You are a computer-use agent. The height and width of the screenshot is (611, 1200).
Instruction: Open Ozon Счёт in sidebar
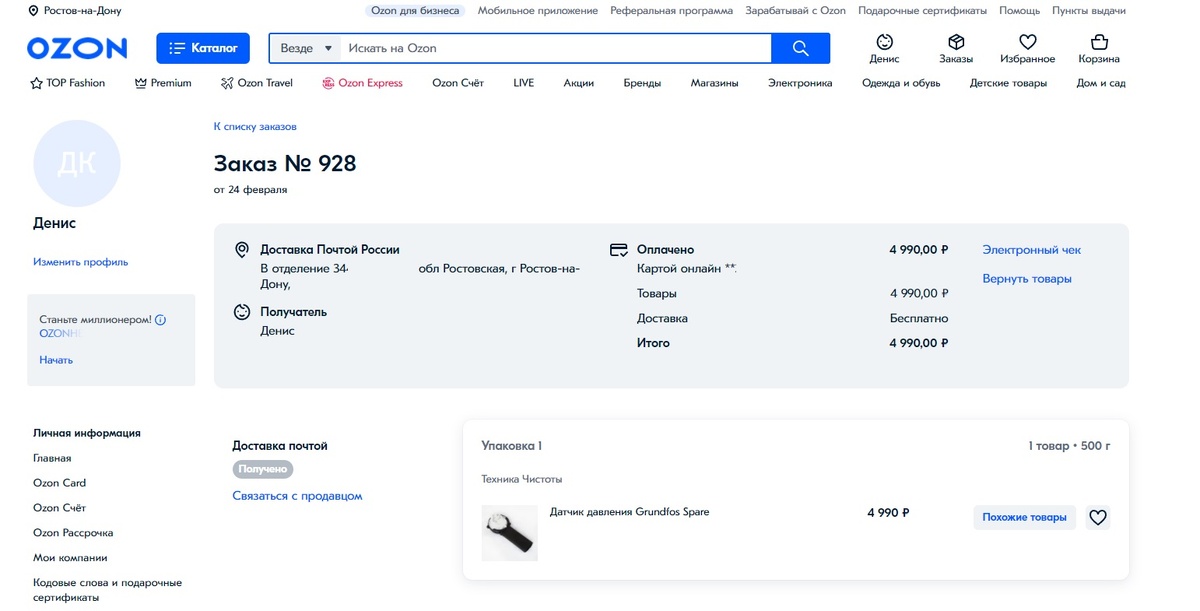pyautogui.click(x=60, y=508)
